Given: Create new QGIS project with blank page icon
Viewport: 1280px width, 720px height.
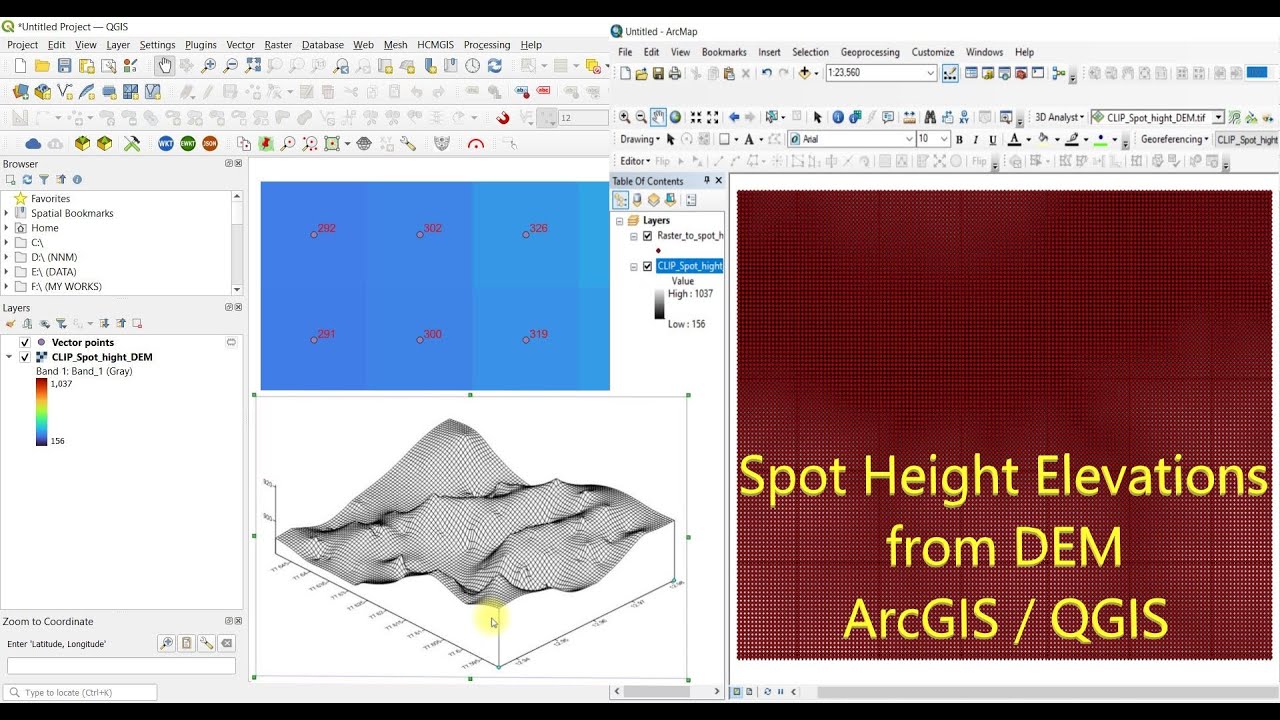Looking at the screenshot, I should pyautogui.click(x=20, y=66).
